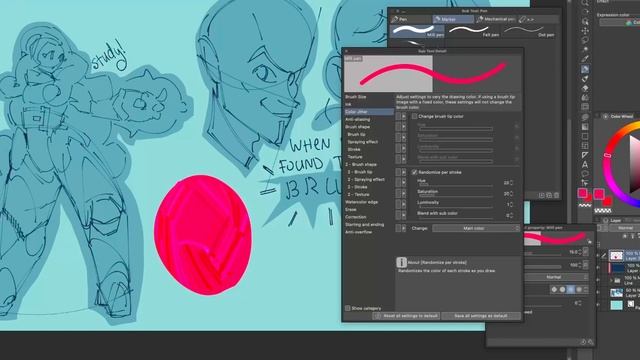Choose the Mill pen sub tool
This screenshot has width=640, height=360.
pyautogui.click(x=417, y=31)
